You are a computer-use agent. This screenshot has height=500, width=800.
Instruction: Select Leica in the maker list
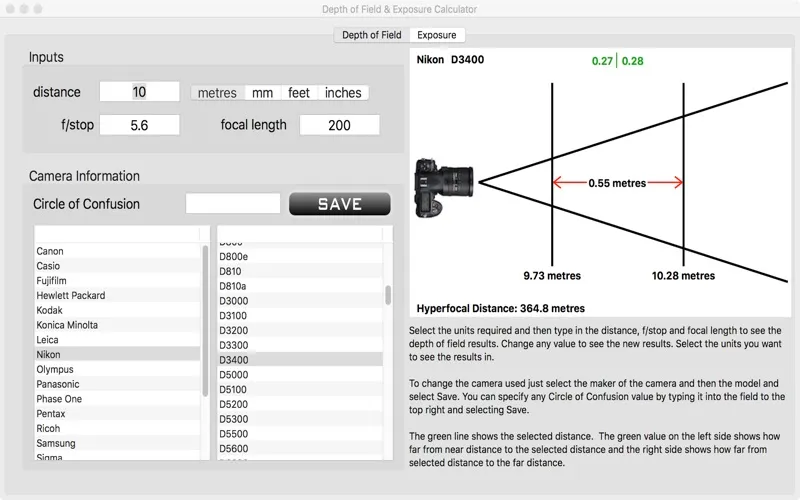pyautogui.click(x=117, y=340)
